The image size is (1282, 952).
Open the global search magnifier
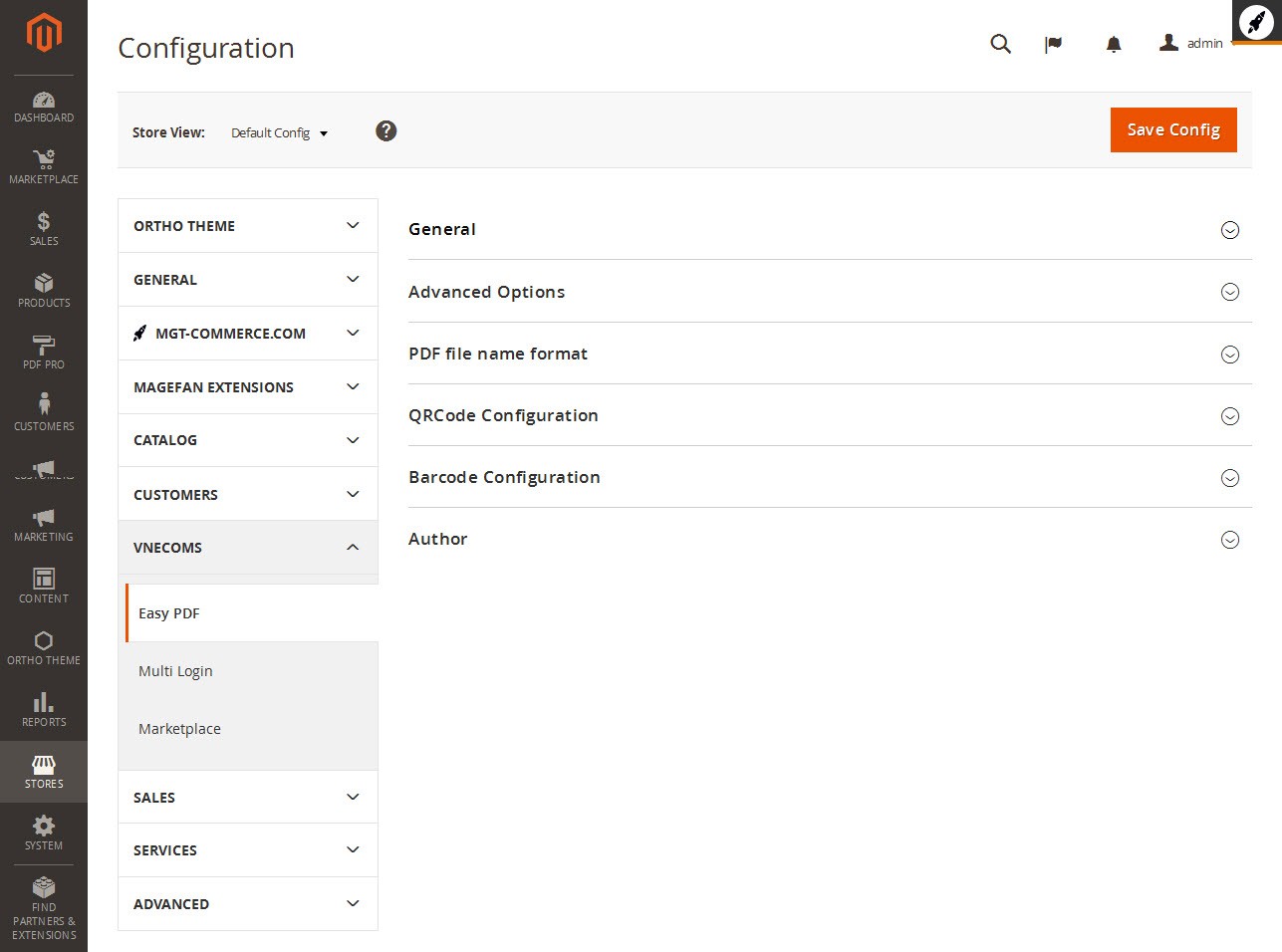click(x=1000, y=44)
